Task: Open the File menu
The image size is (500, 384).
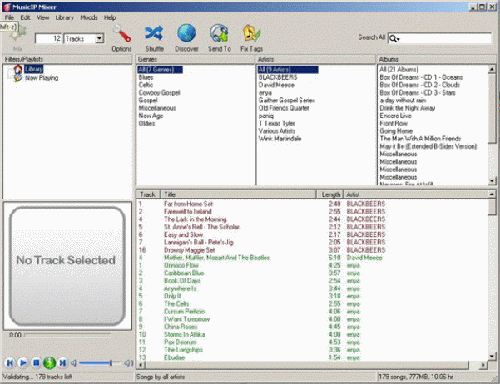Action: [9, 18]
